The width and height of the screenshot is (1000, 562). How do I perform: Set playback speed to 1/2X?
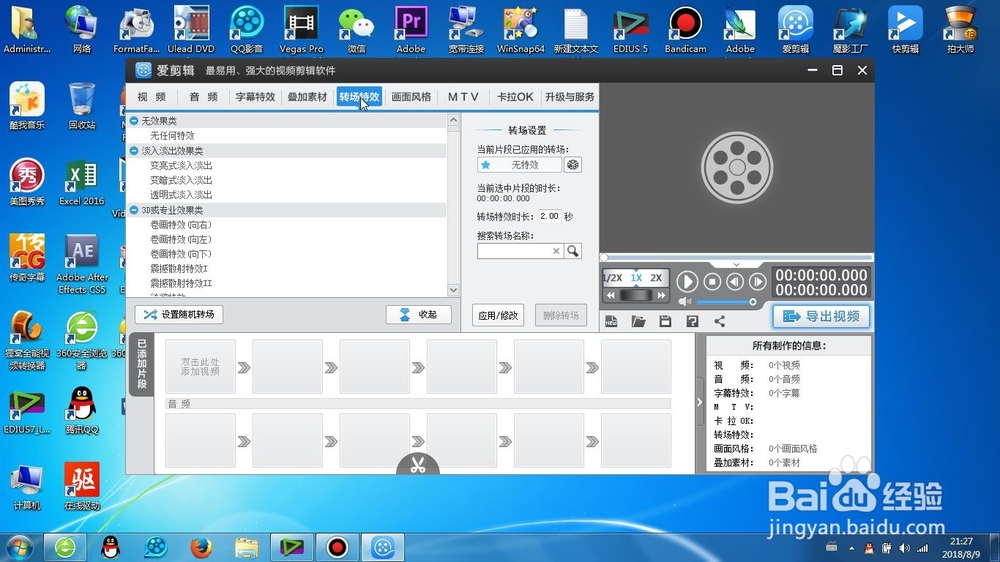click(x=613, y=277)
